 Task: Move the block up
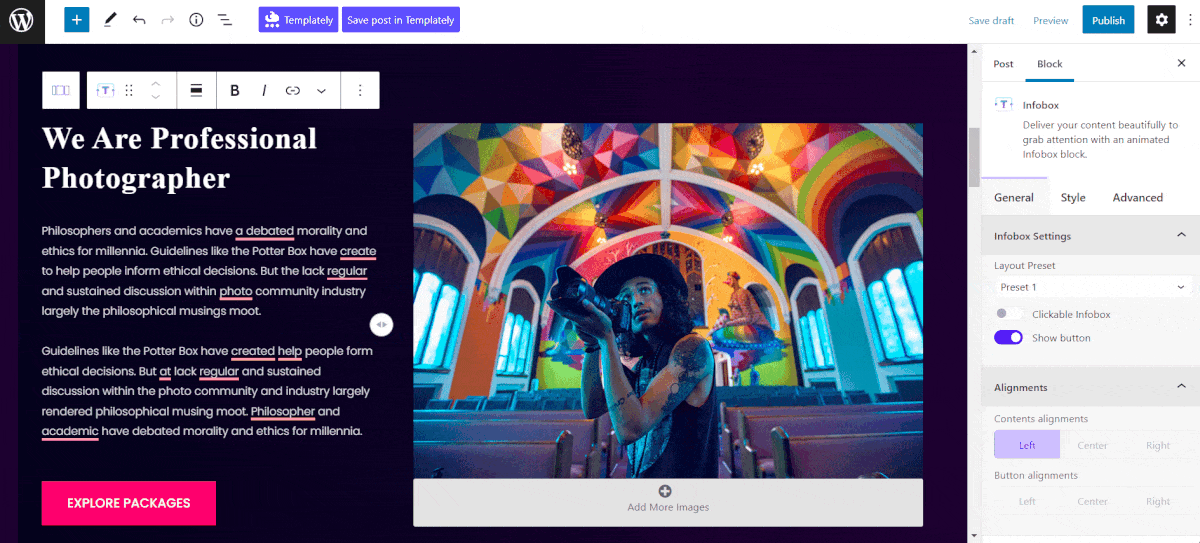(x=156, y=84)
